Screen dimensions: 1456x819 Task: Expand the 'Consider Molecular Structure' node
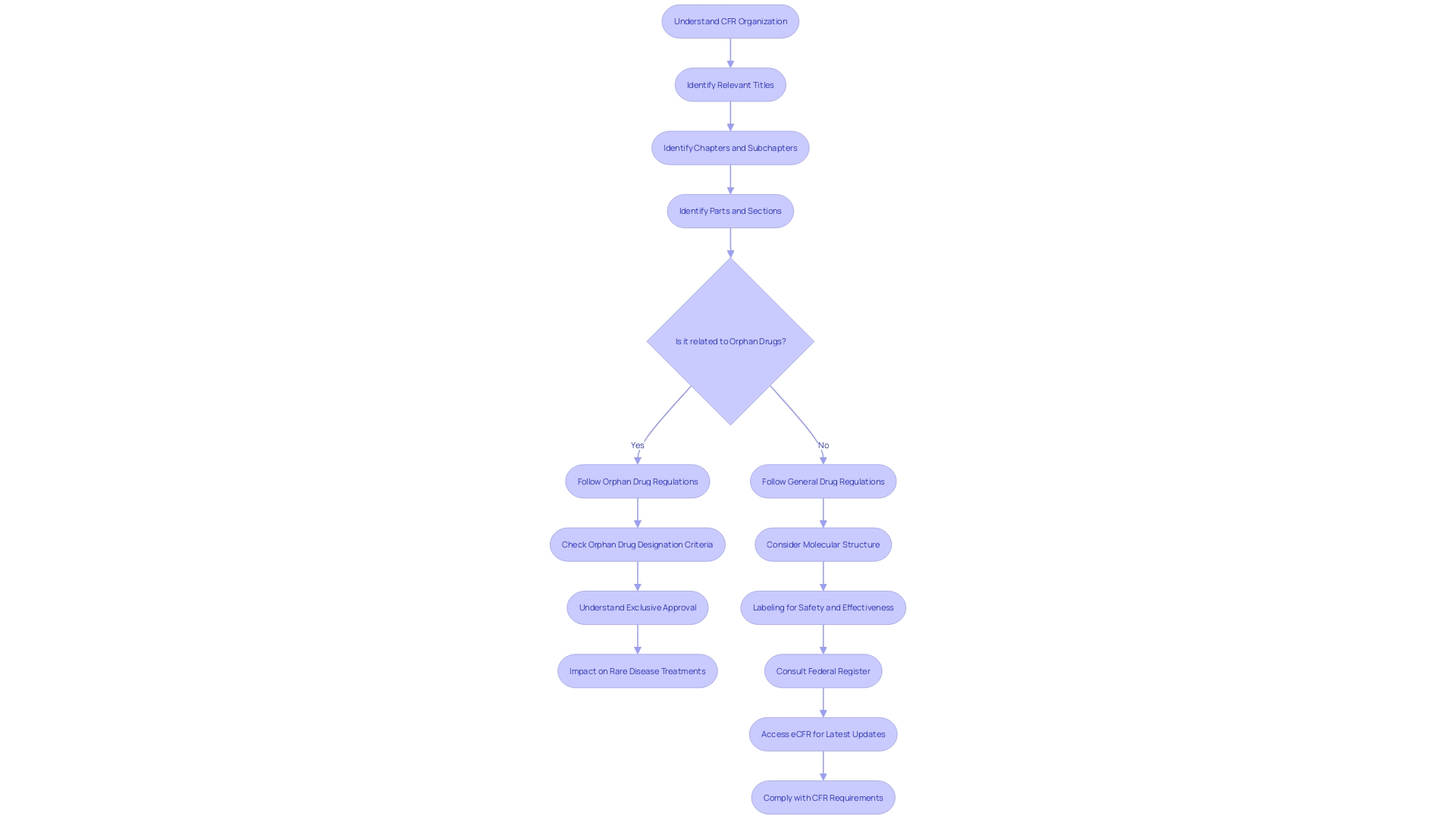click(x=822, y=544)
